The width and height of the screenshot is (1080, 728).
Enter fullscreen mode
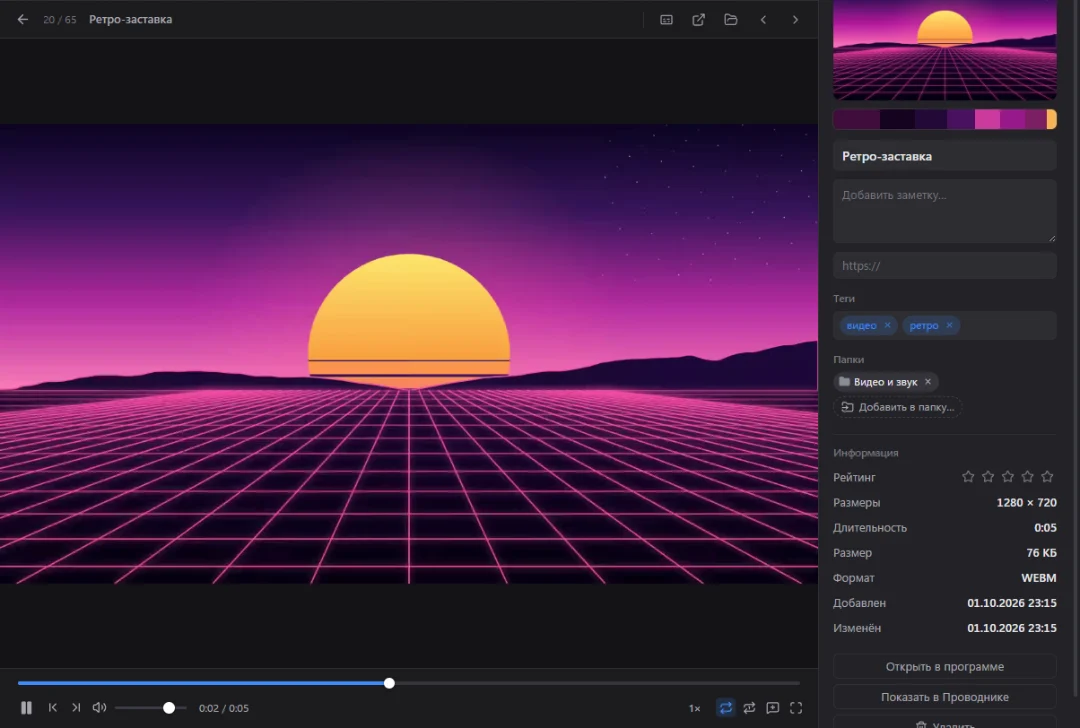[x=796, y=708]
